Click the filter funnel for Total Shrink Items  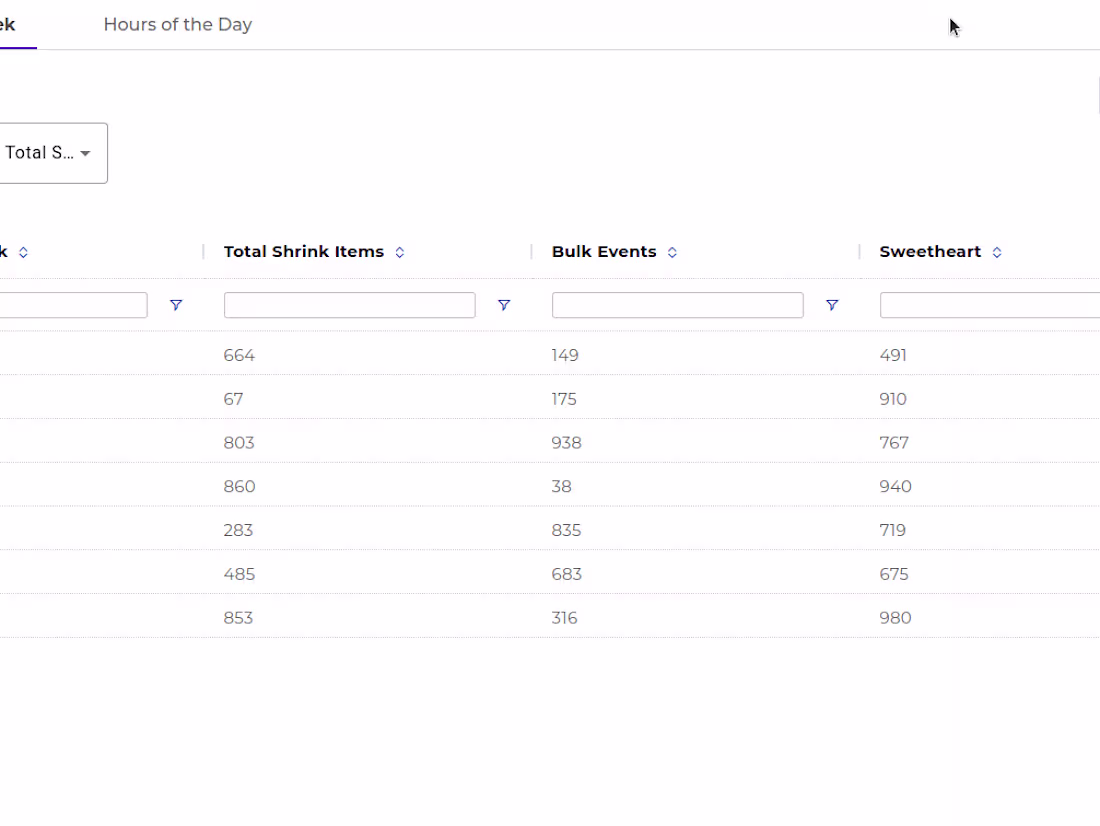click(x=504, y=305)
